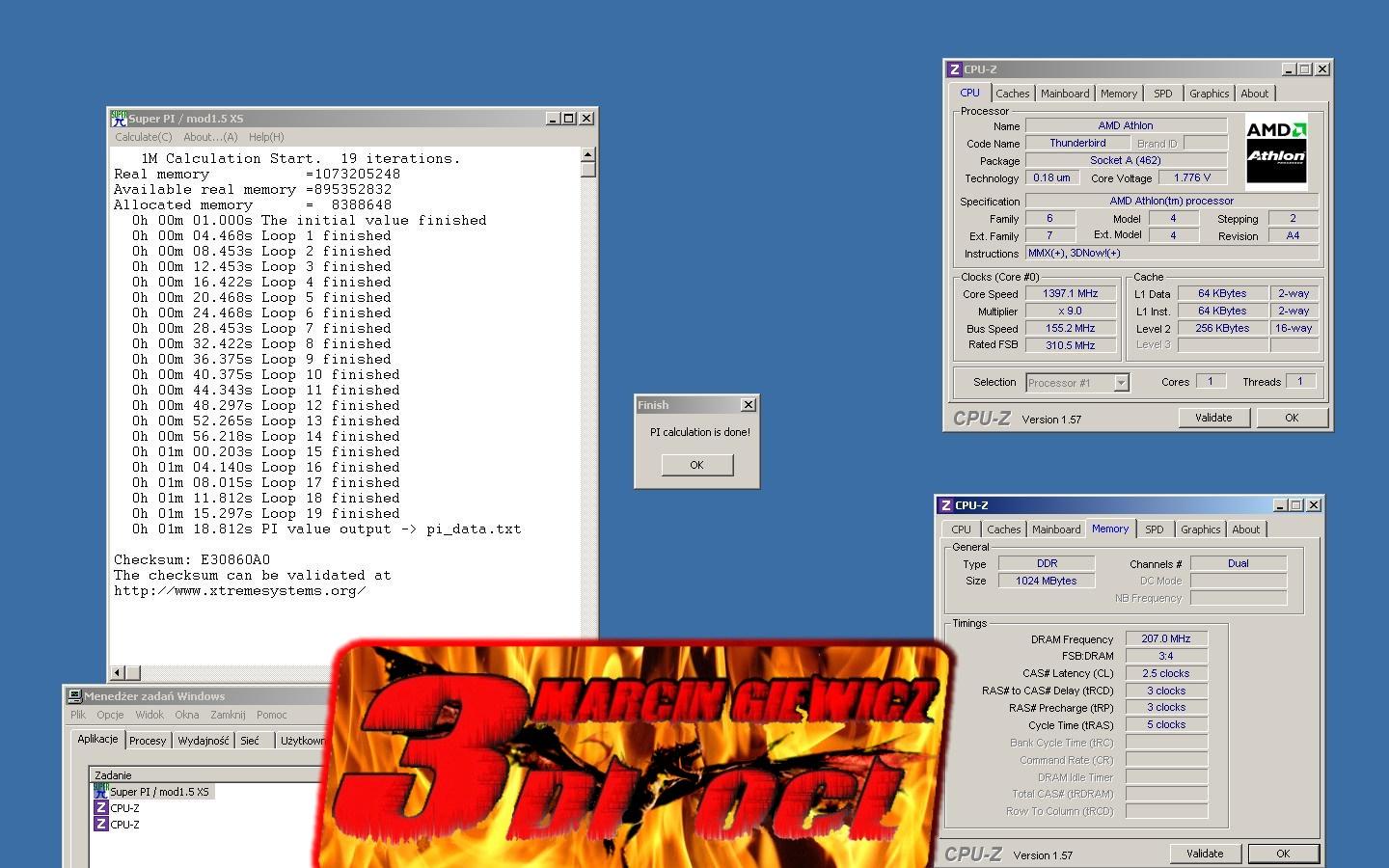
Task: Open the About...(A) menu in Super PI
Action: [x=210, y=137]
